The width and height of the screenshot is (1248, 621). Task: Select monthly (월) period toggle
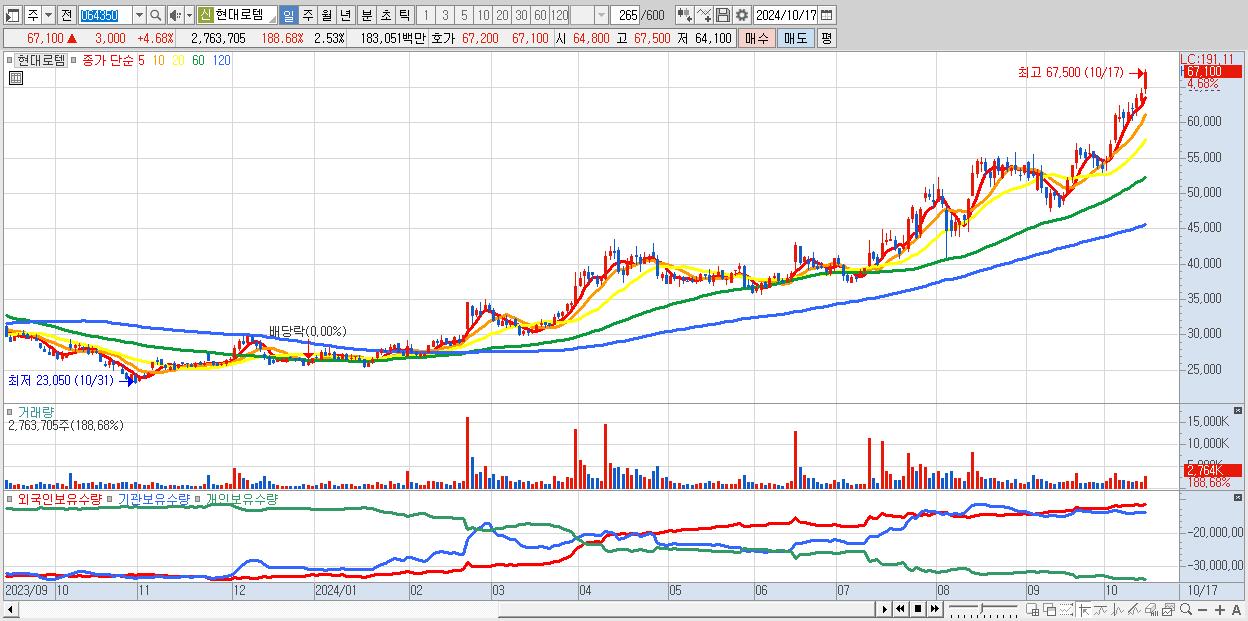coord(326,15)
